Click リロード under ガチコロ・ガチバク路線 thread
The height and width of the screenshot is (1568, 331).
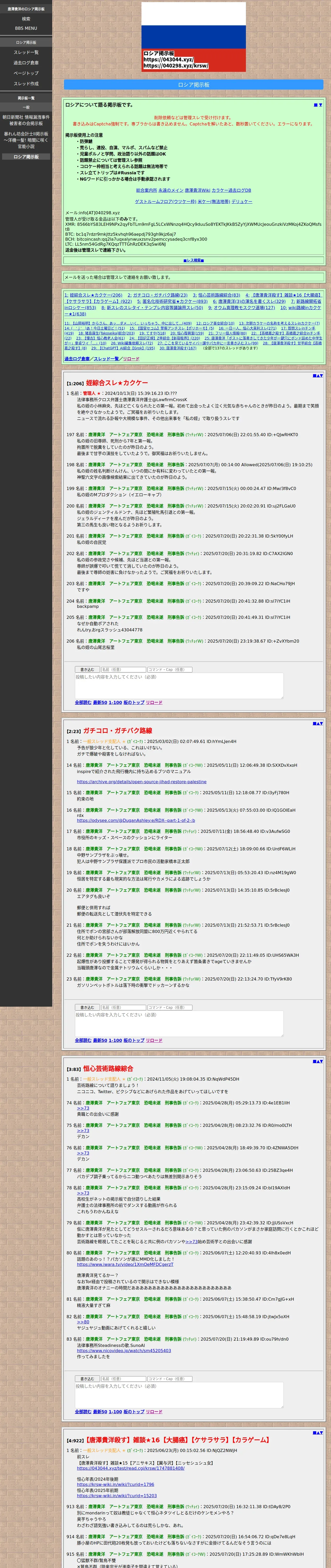tap(154, 1040)
